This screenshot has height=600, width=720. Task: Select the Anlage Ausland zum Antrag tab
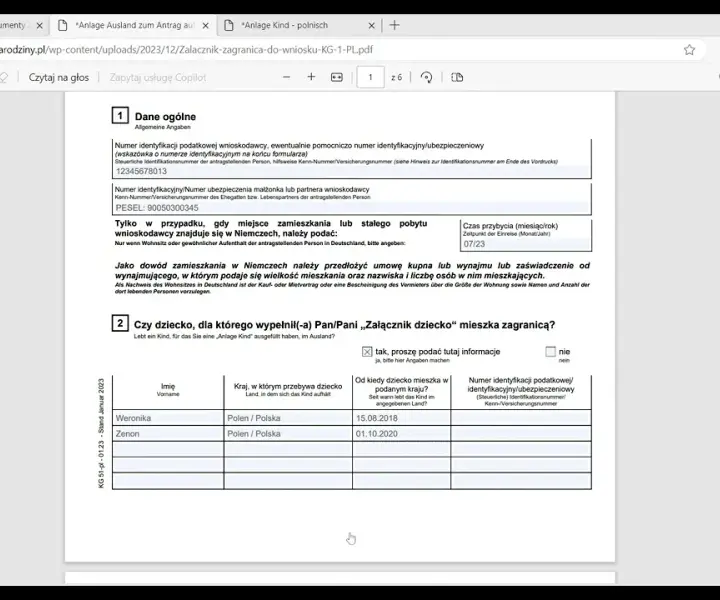[133, 25]
